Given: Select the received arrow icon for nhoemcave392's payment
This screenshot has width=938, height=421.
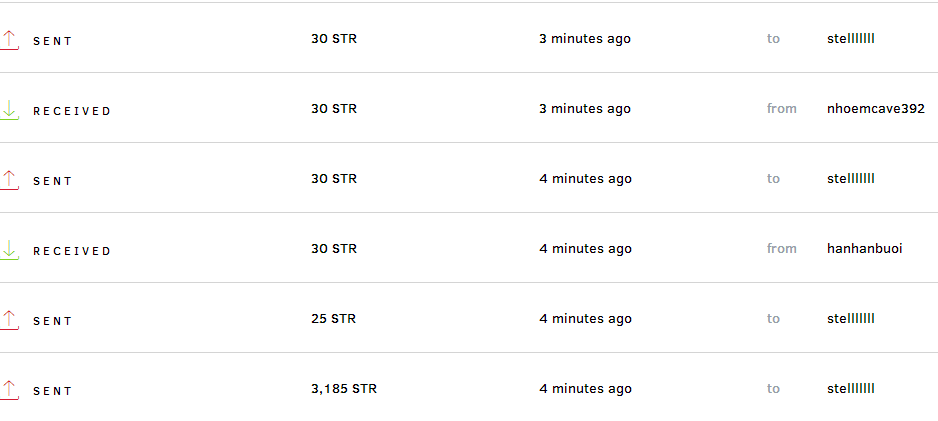Looking at the screenshot, I should pos(10,109).
